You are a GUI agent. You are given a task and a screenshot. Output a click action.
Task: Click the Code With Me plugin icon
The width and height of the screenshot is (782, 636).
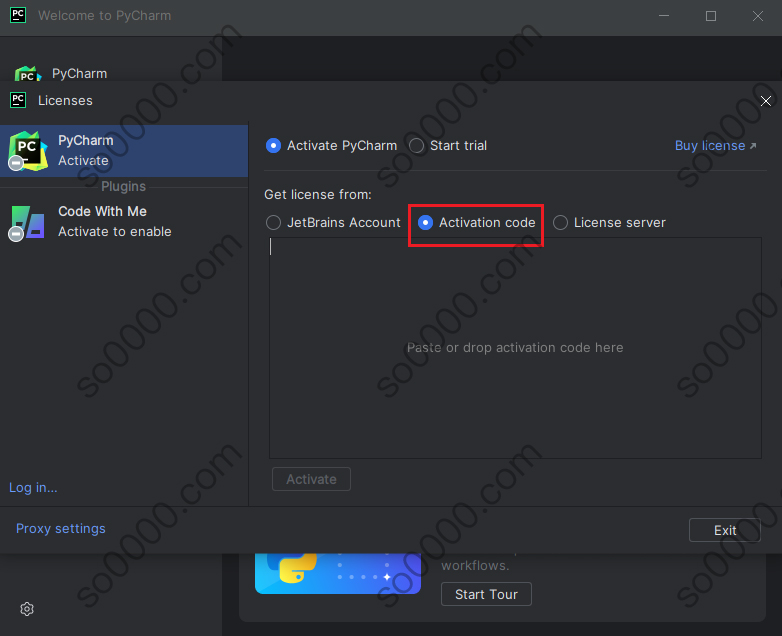click(27, 222)
